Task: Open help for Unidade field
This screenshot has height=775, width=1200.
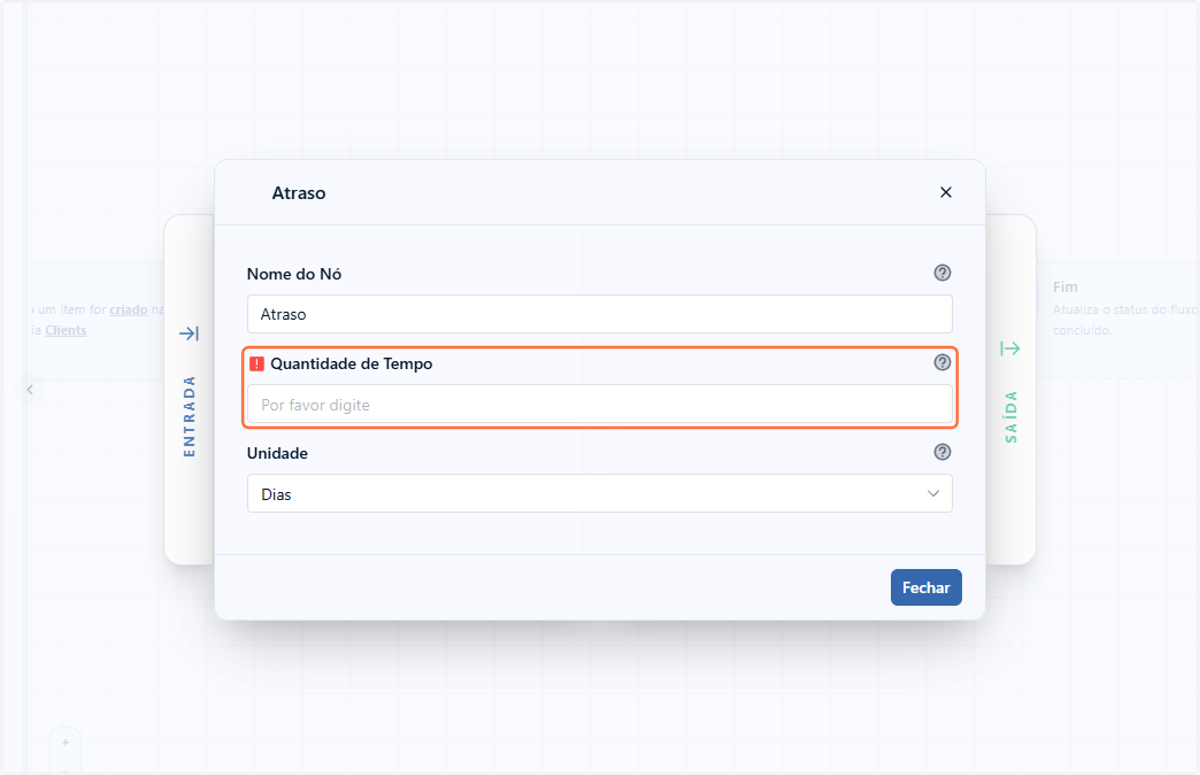Action: (942, 452)
